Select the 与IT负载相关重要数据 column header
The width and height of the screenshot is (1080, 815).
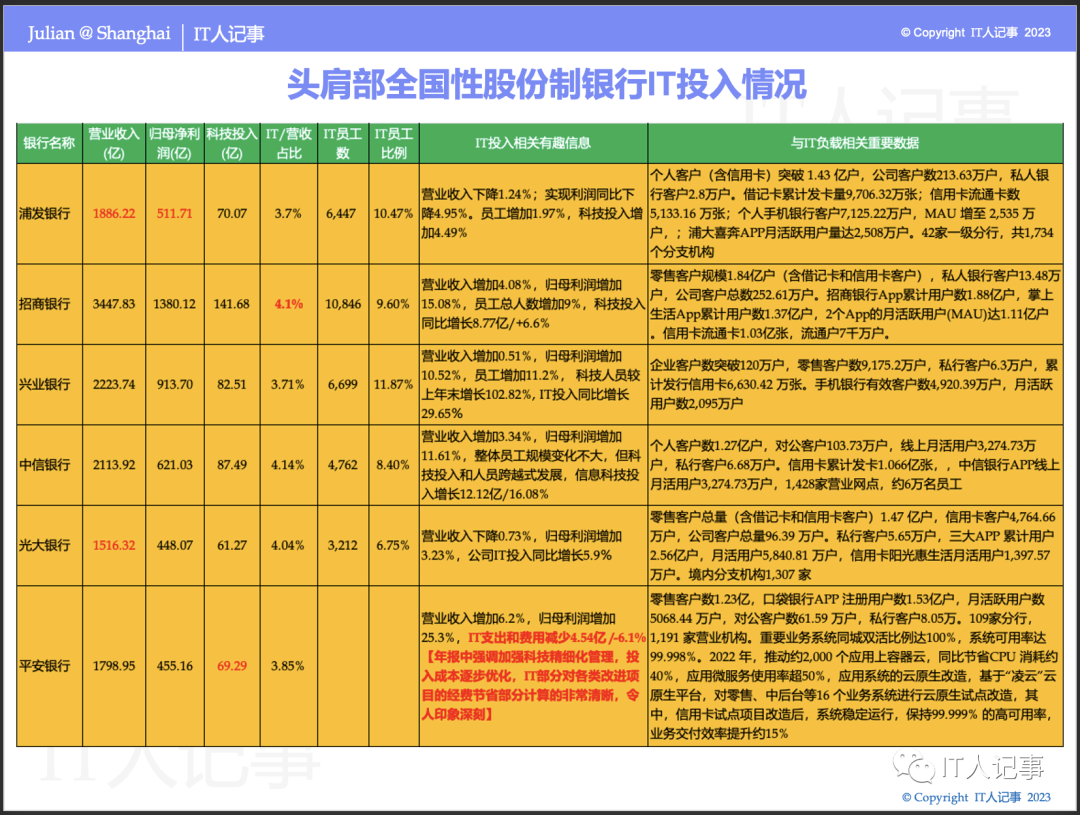click(855, 143)
